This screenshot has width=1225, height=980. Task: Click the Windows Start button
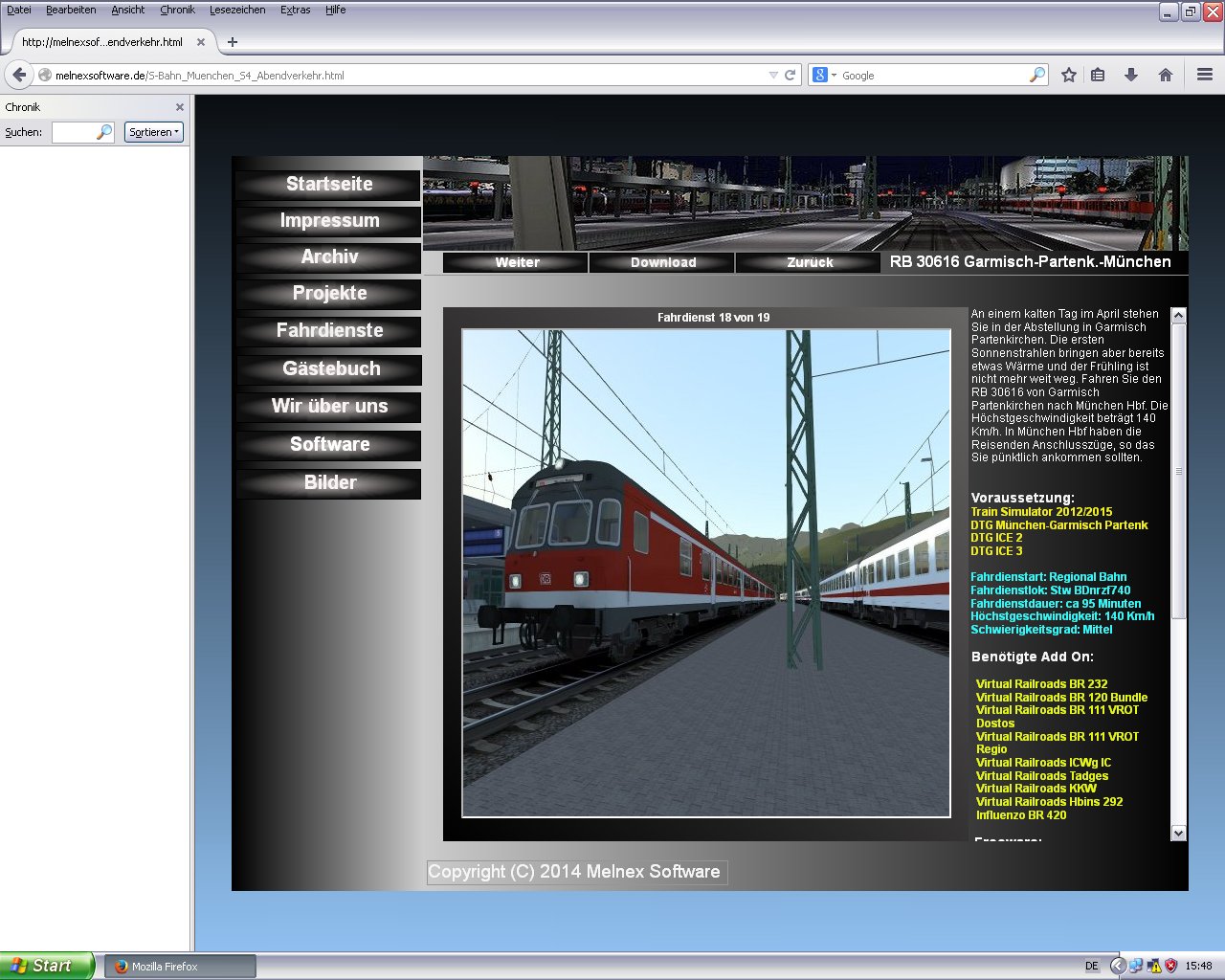click(48, 966)
